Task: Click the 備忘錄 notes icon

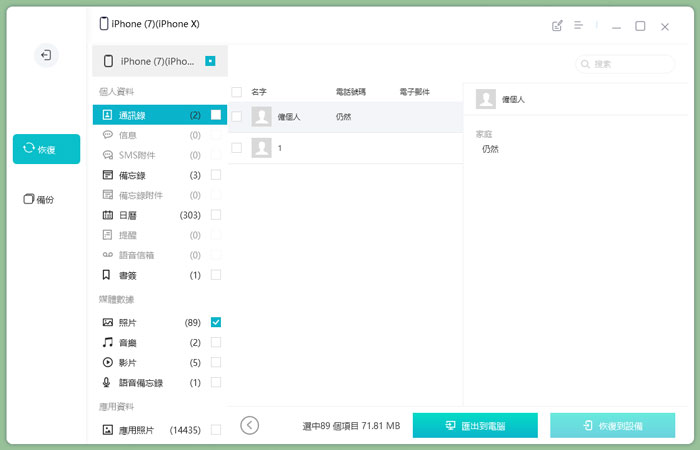Action: pyautogui.click(x=108, y=175)
